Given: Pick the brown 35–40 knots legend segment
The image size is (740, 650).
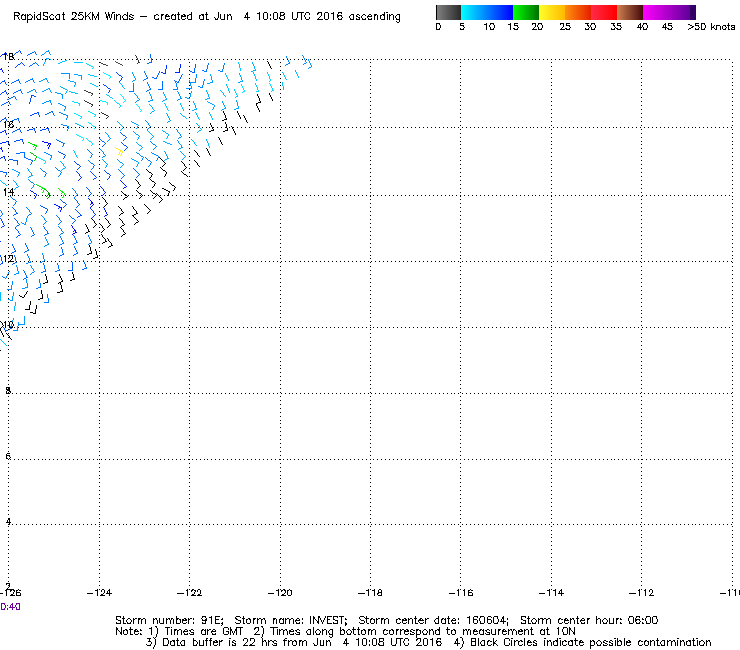Looking at the screenshot, I should 630,12.
